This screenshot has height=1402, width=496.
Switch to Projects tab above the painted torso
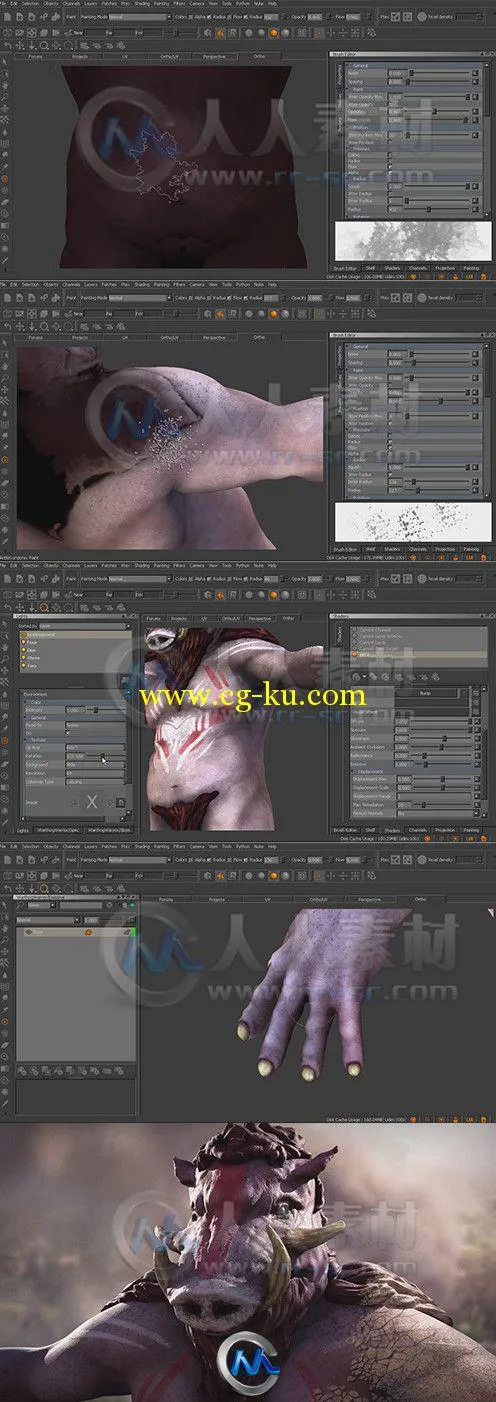[x=178, y=618]
